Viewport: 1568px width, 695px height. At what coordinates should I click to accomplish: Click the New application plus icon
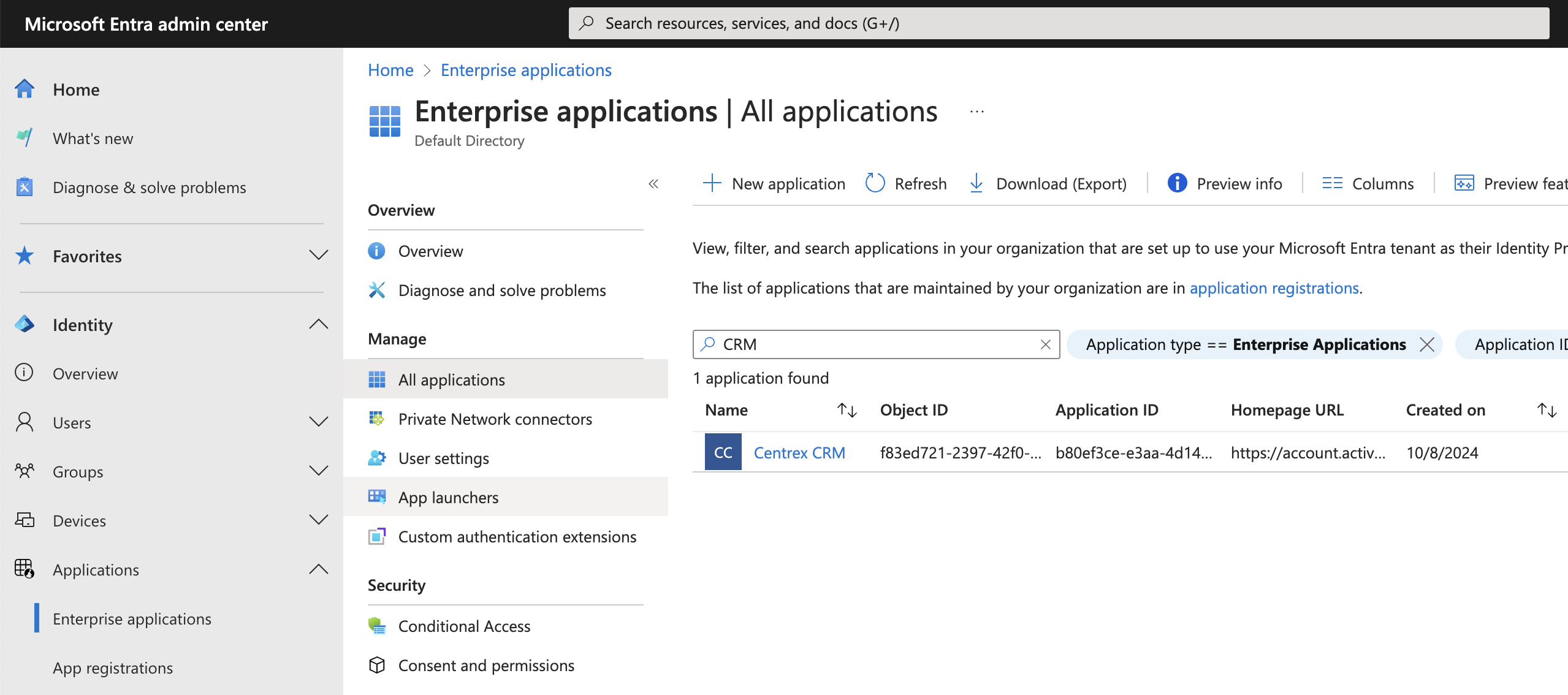tap(712, 183)
